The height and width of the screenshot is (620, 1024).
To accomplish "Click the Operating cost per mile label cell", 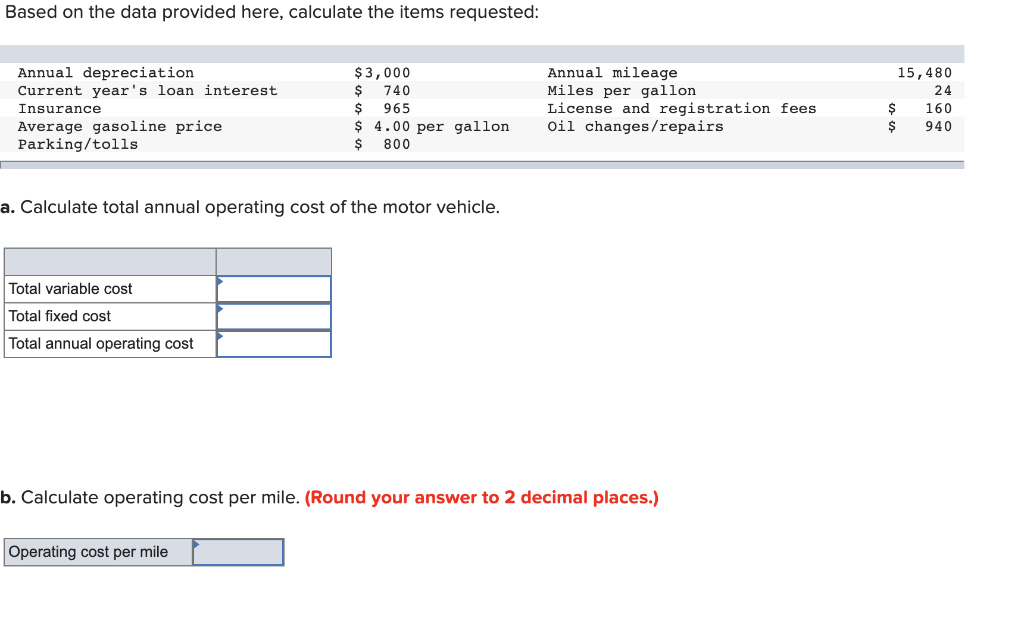I will [x=95, y=551].
